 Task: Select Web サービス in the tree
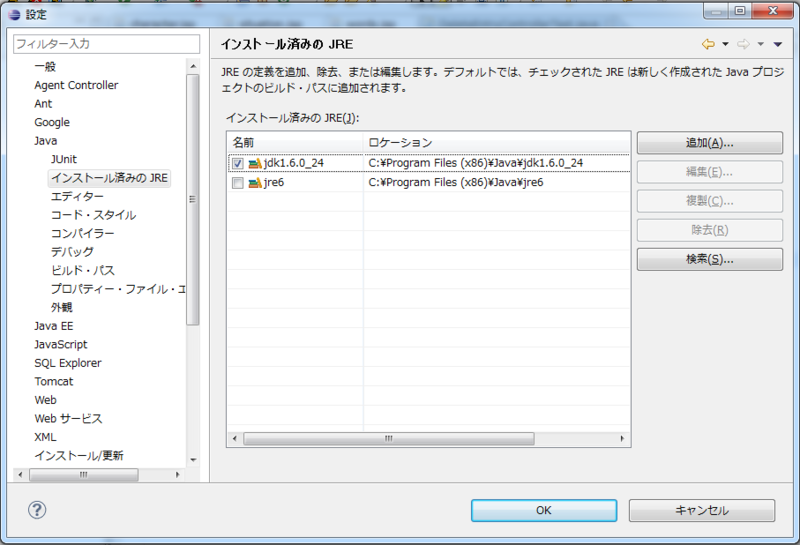[x=68, y=419]
